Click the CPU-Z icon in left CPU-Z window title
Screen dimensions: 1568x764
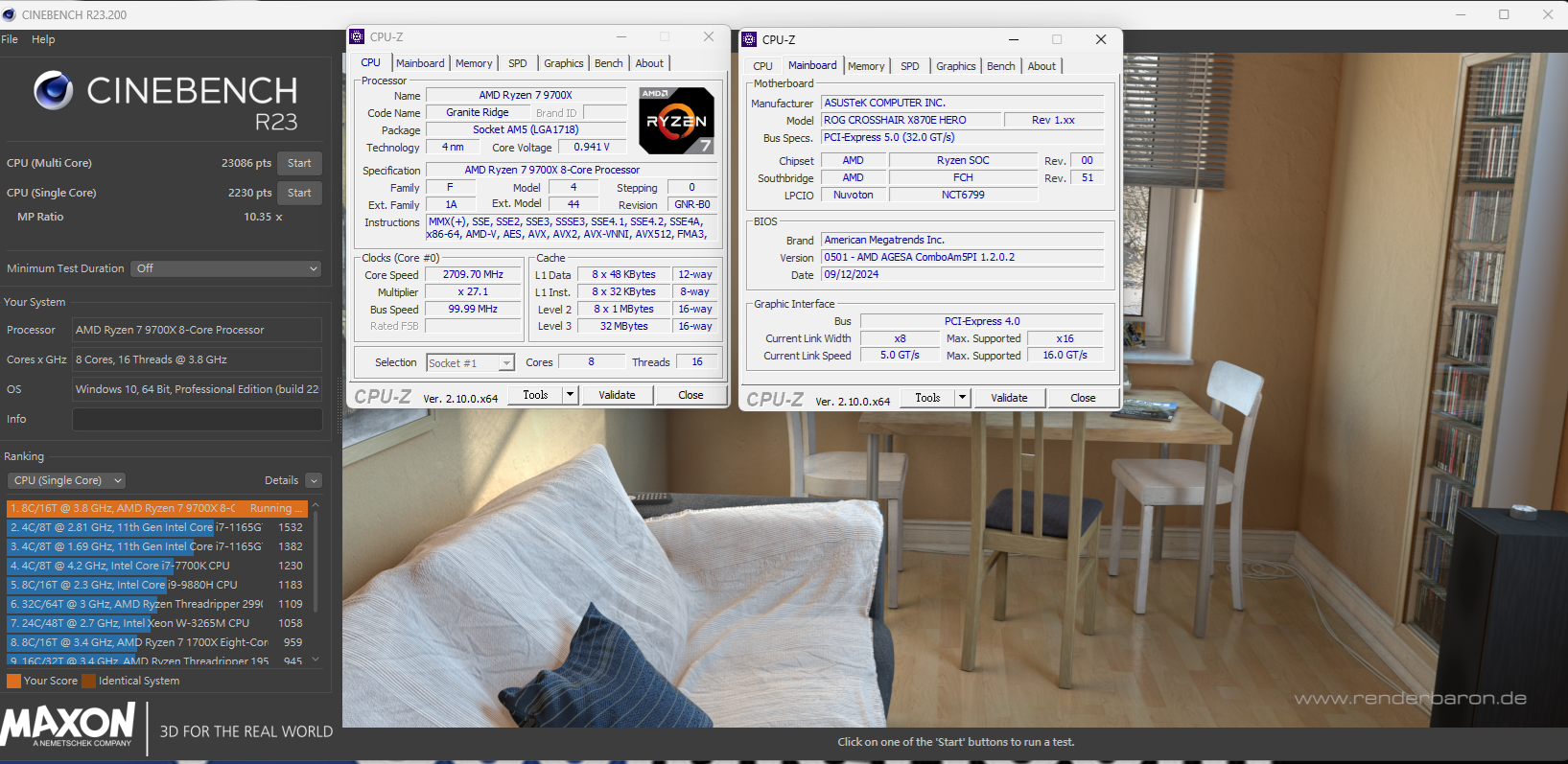[357, 36]
